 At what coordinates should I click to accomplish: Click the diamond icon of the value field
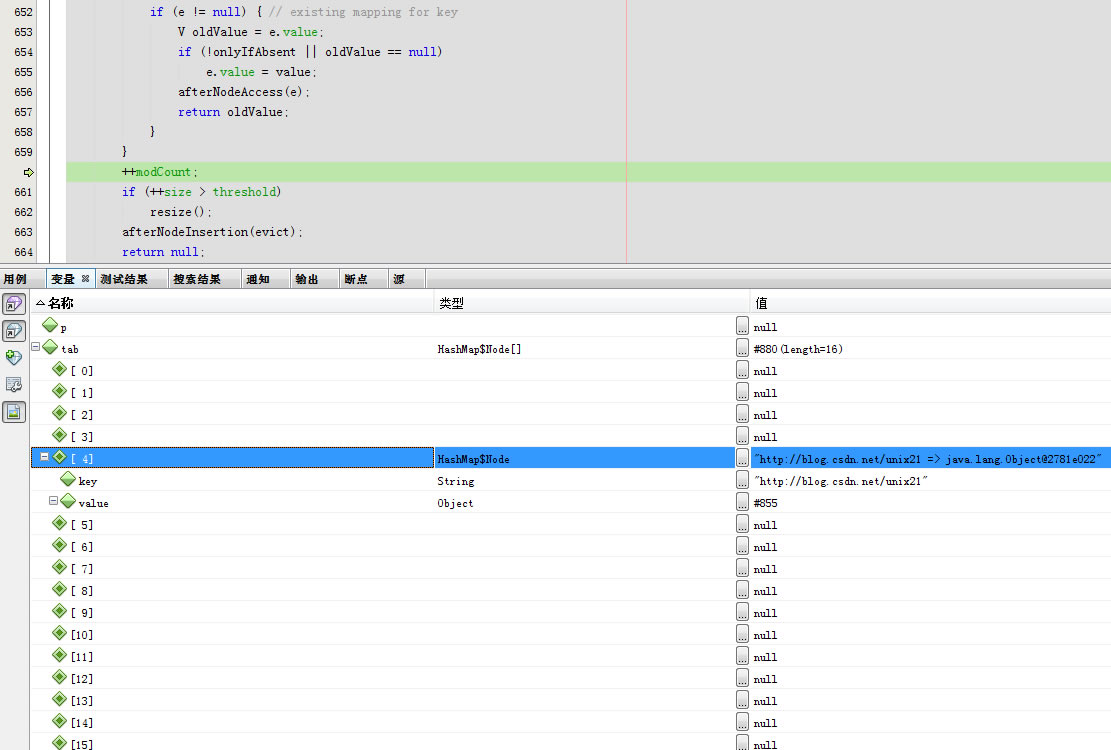68,501
